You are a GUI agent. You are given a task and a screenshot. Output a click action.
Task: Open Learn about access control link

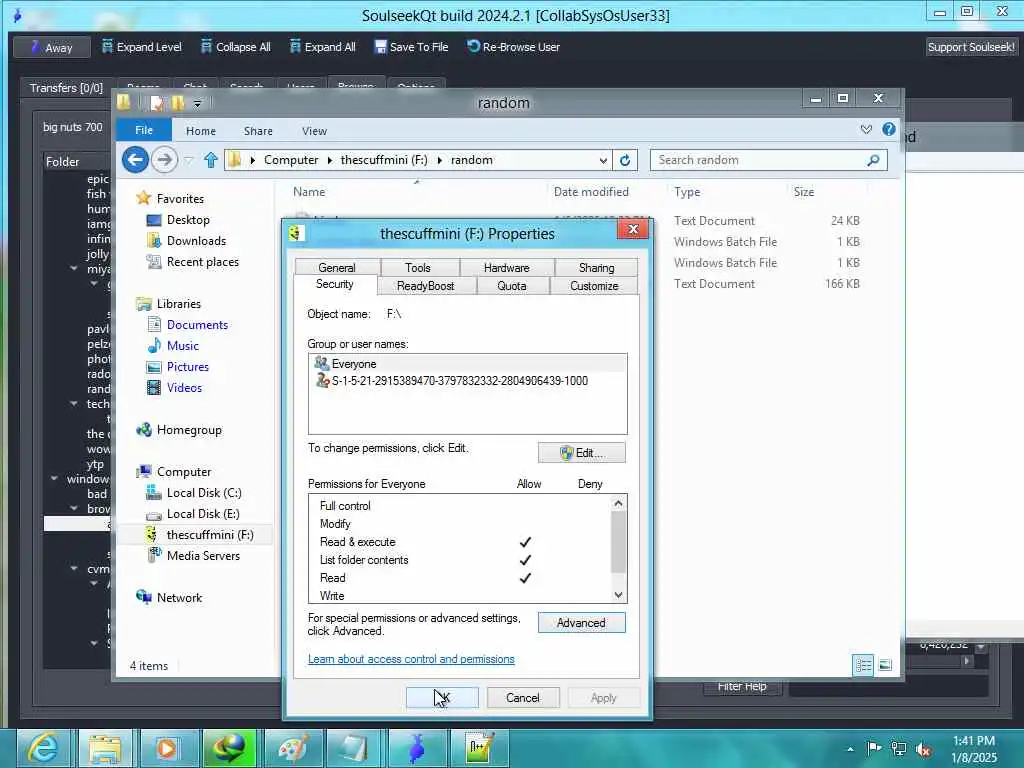point(411,659)
